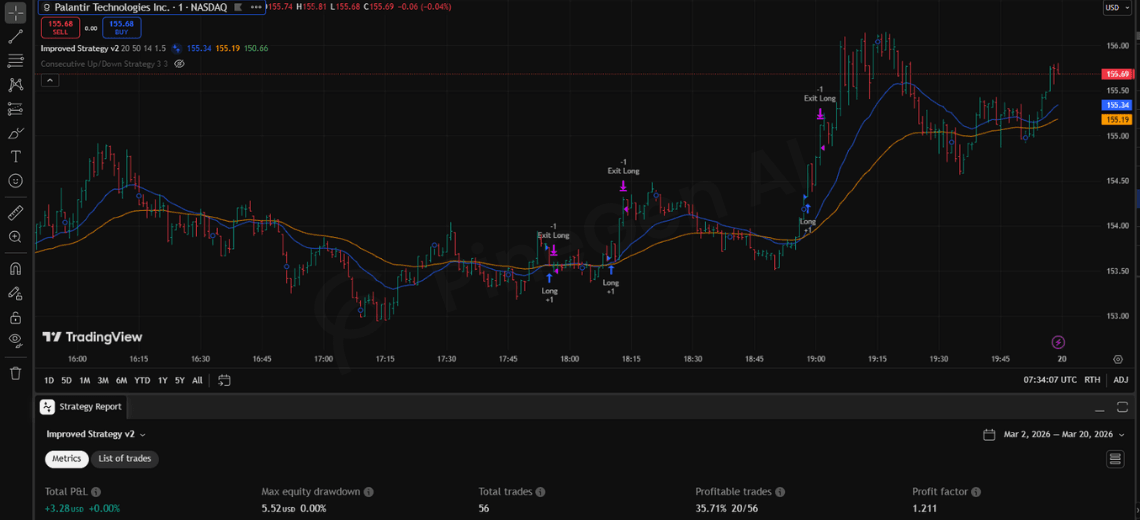Set the chart range to YTD
Viewport: 1140px width, 520px height.
142,380
